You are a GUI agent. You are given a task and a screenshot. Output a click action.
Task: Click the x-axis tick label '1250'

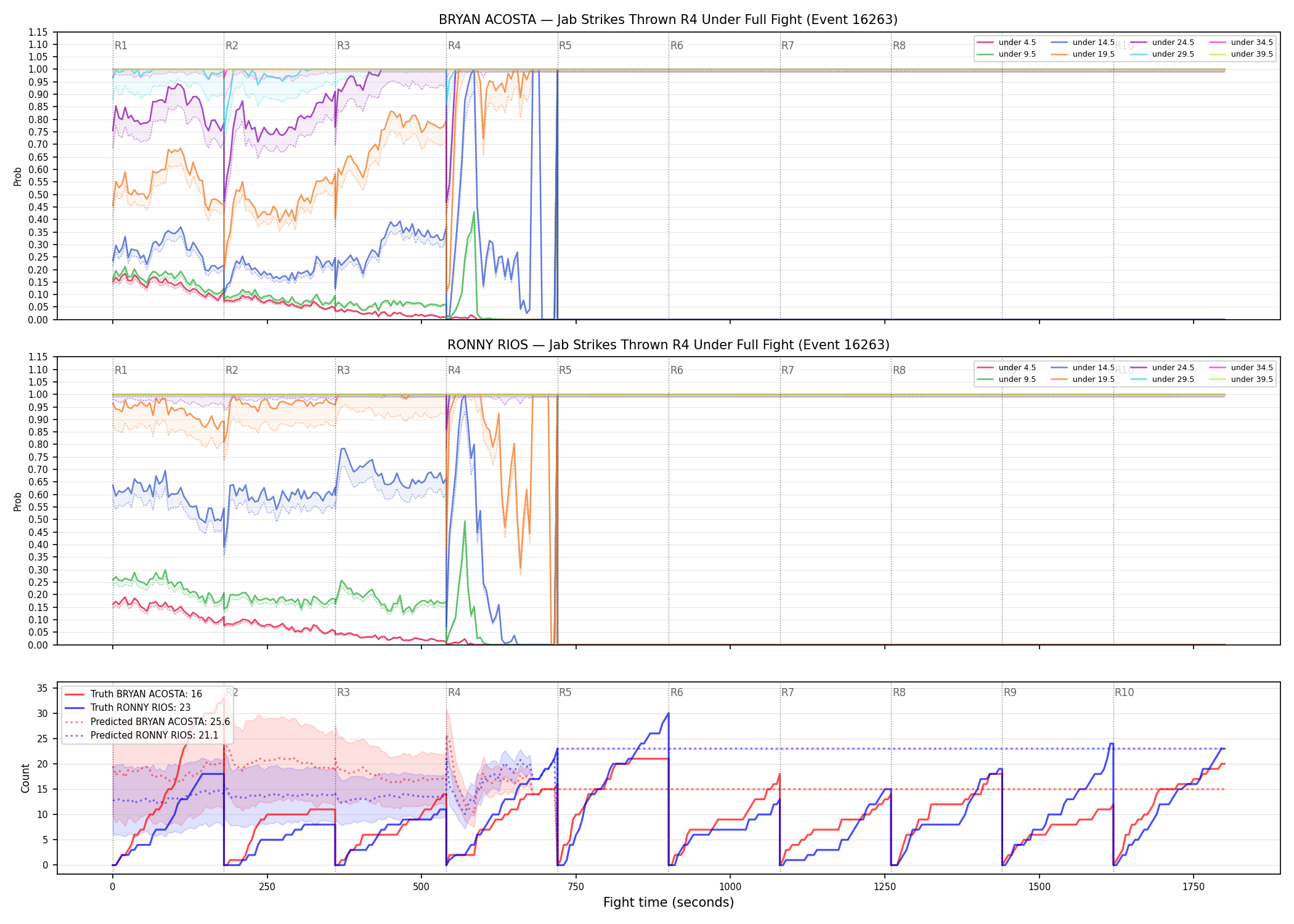(885, 887)
